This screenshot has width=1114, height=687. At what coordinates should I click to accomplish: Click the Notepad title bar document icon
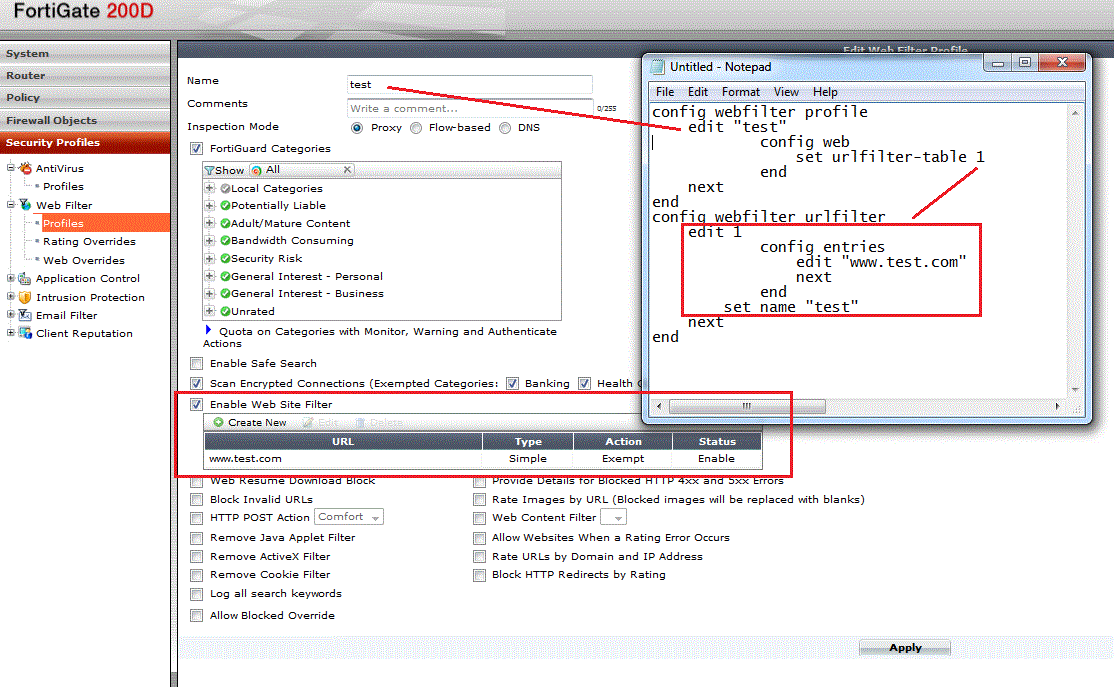pos(658,67)
